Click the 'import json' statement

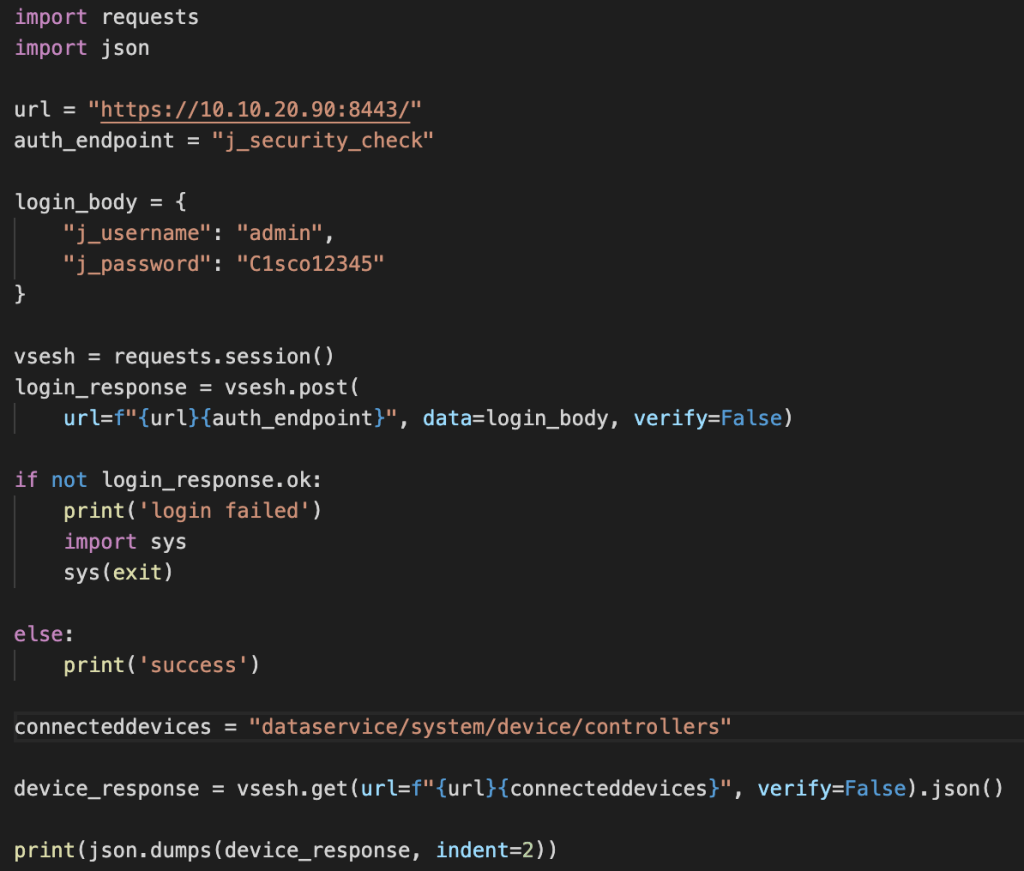click(x=81, y=47)
